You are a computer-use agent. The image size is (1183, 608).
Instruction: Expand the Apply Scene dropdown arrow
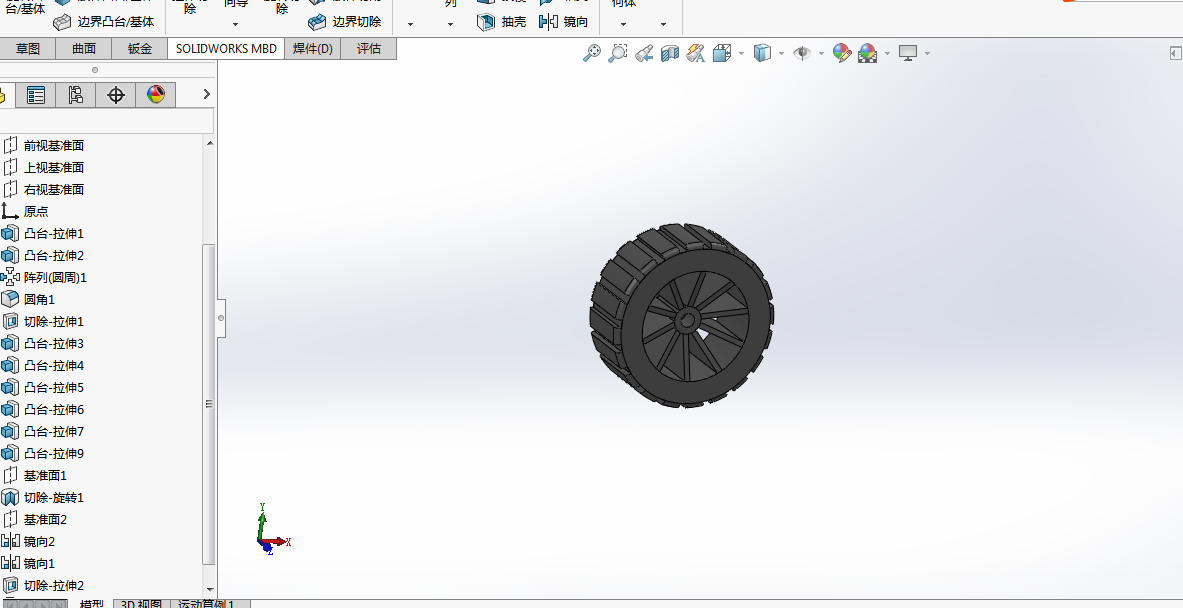(x=887, y=54)
